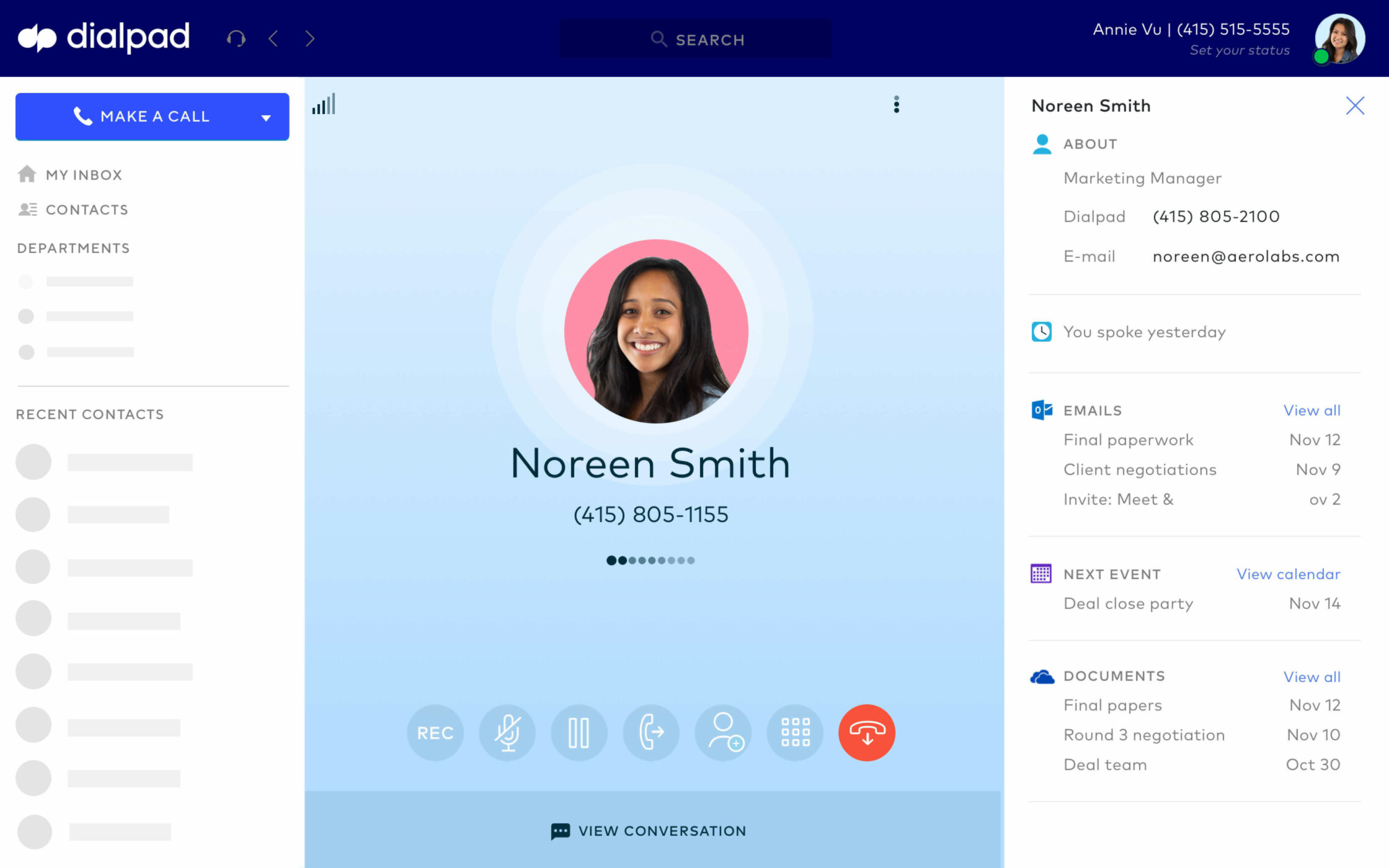Viewport: 1389px width, 868px height.
Task: Click View Conversation at the bottom
Action: click(649, 831)
